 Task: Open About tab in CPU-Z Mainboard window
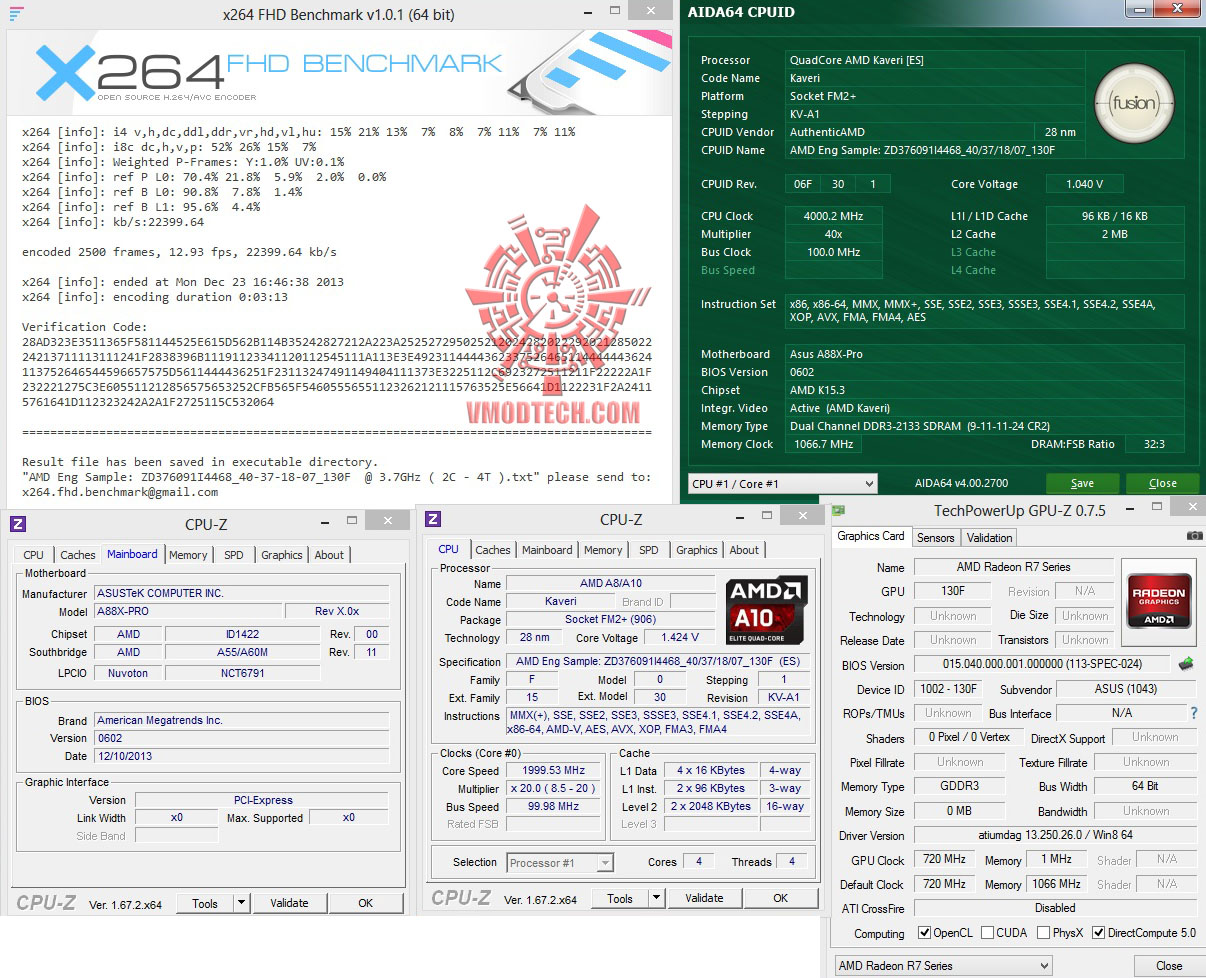click(x=329, y=555)
